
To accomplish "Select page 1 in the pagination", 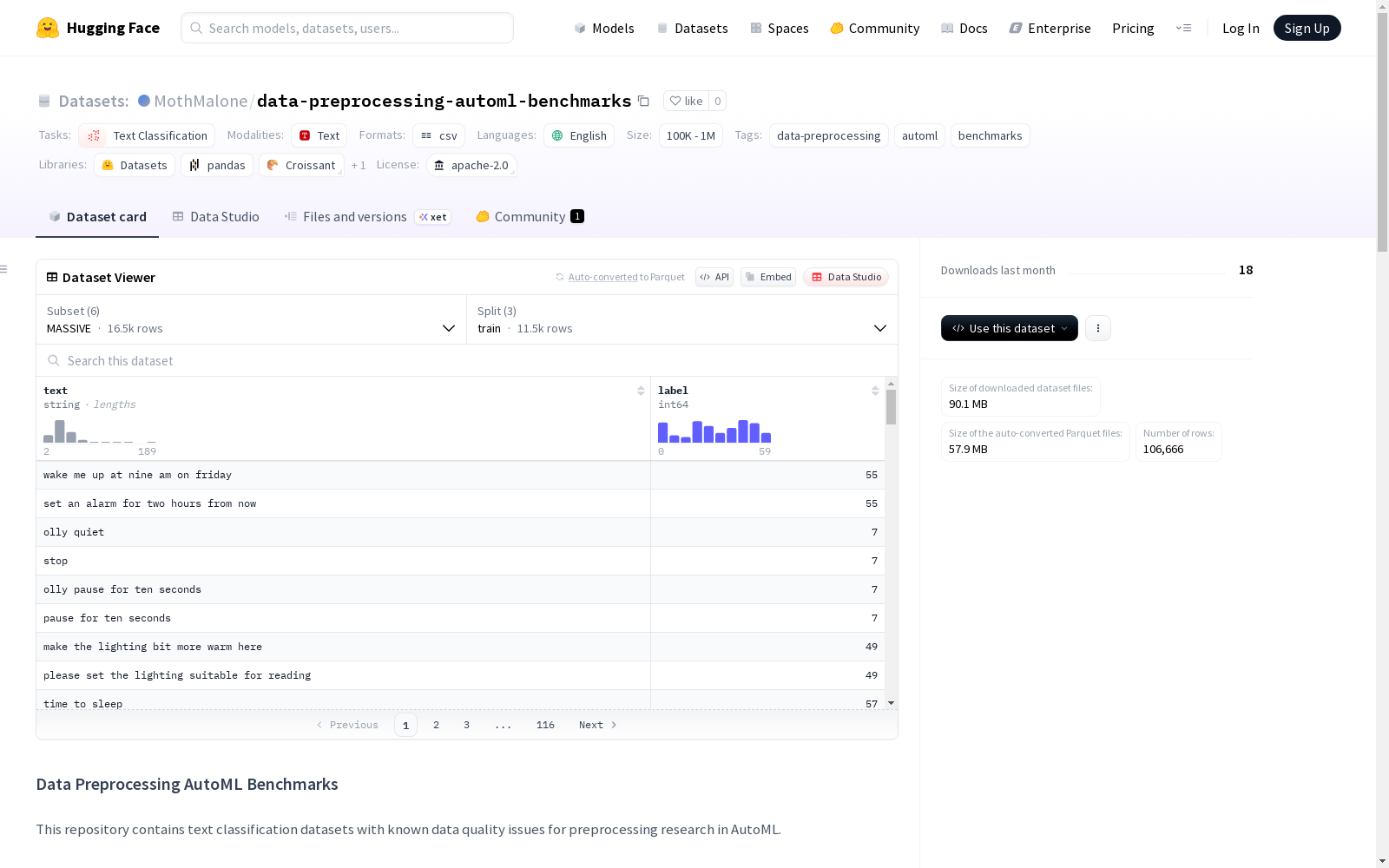I will coord(405,725).
